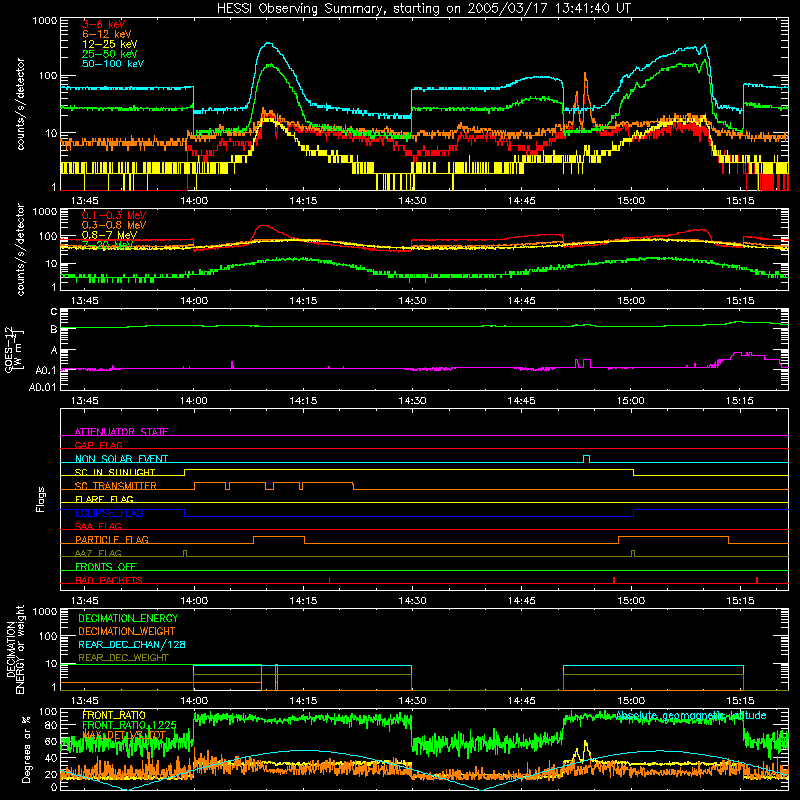Select the 6-12 keV legend label
The image size is (800, 800).
pos(107,34)
